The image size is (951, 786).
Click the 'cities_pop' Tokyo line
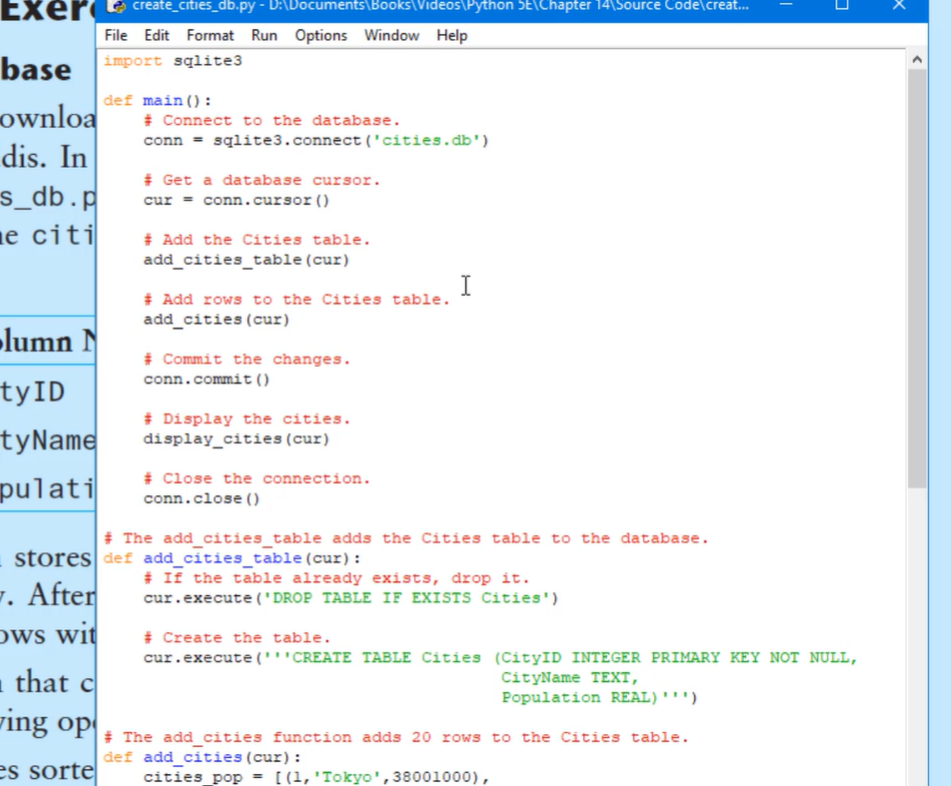pos(316,778)
